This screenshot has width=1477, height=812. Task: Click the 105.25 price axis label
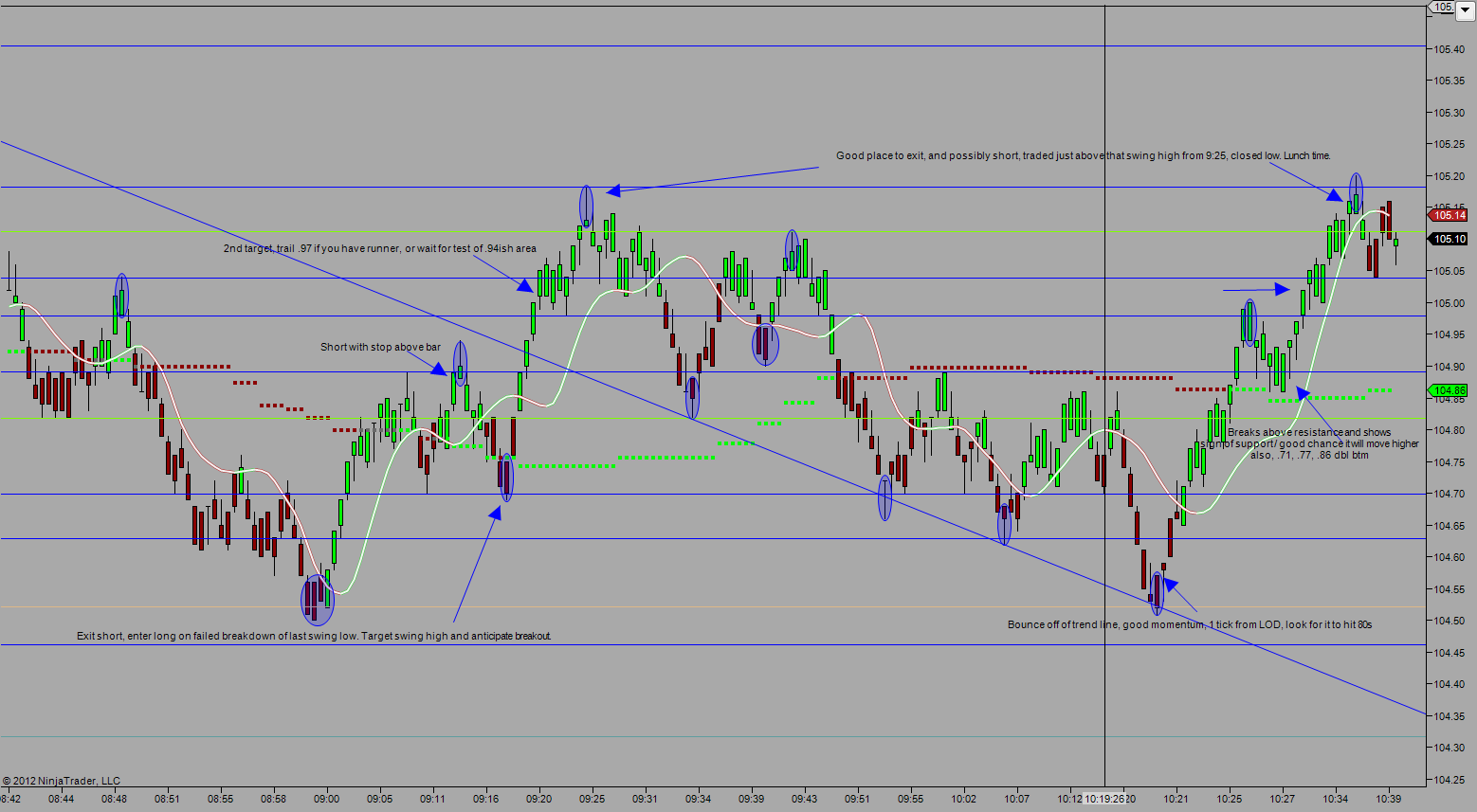click(x=1449, y=144)
